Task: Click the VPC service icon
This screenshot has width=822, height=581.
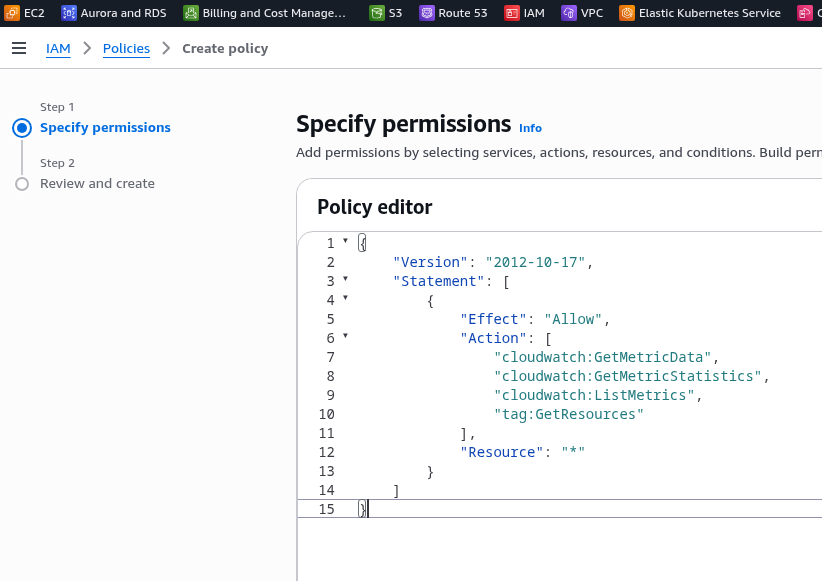Action: (x=569, y=14)
